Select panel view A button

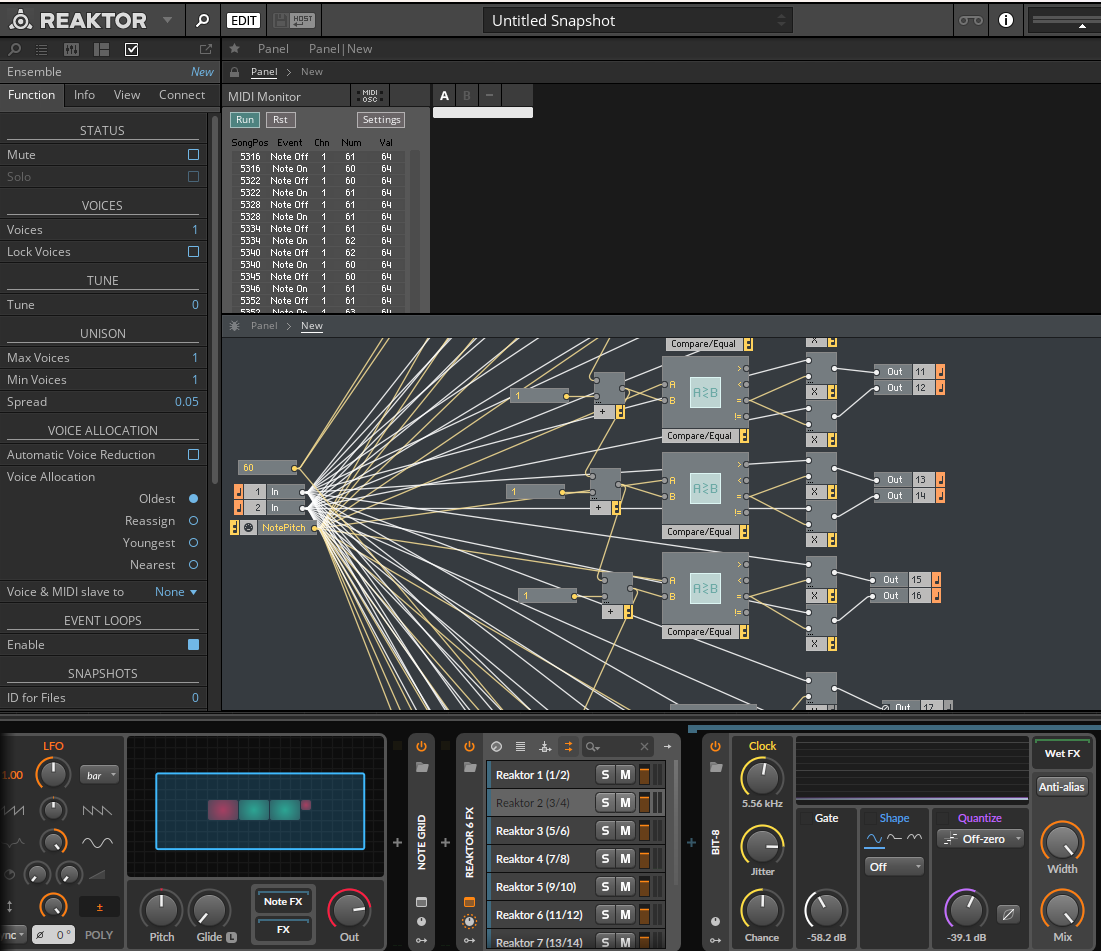click(444, 96)
